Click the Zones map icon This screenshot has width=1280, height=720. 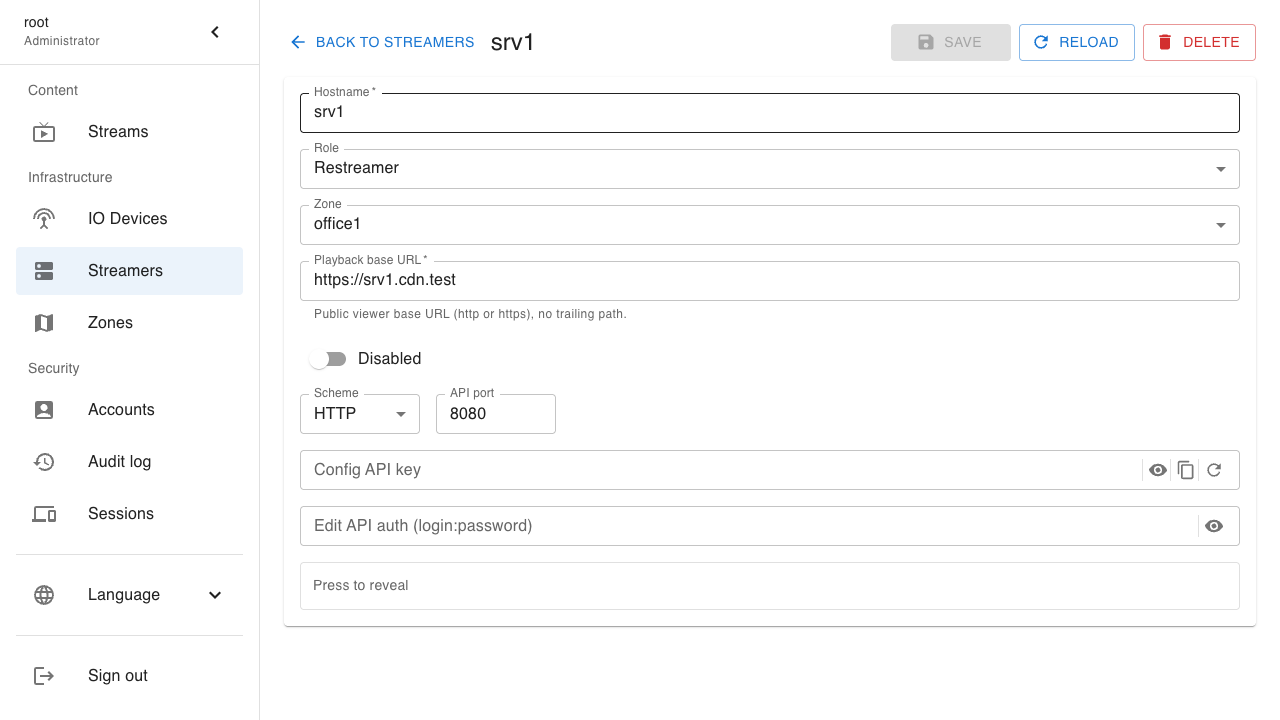(44, 322)
